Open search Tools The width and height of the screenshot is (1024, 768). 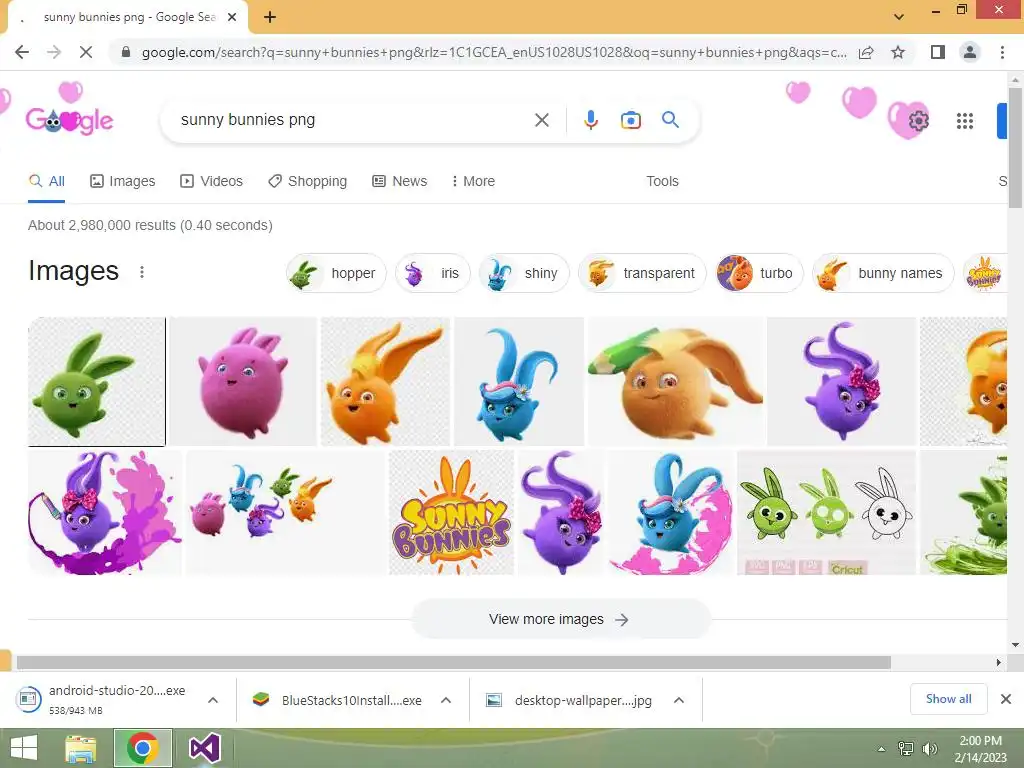pos(662,181)
